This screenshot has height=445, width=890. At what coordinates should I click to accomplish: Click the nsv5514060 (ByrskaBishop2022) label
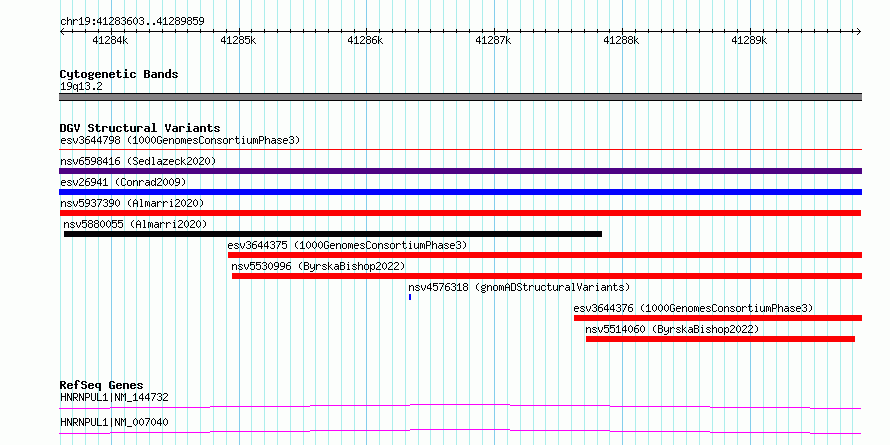pyautogui.click(x=672, y=329)
